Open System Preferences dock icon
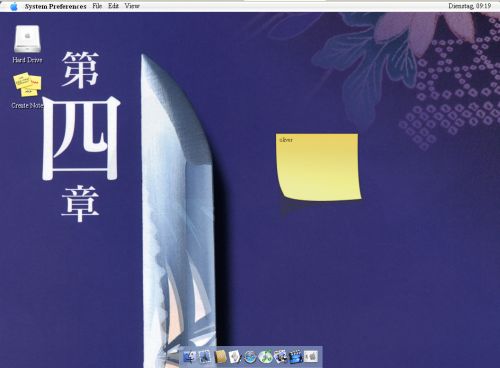This screenshot has width=500, height=368. [x=311, y=357]
